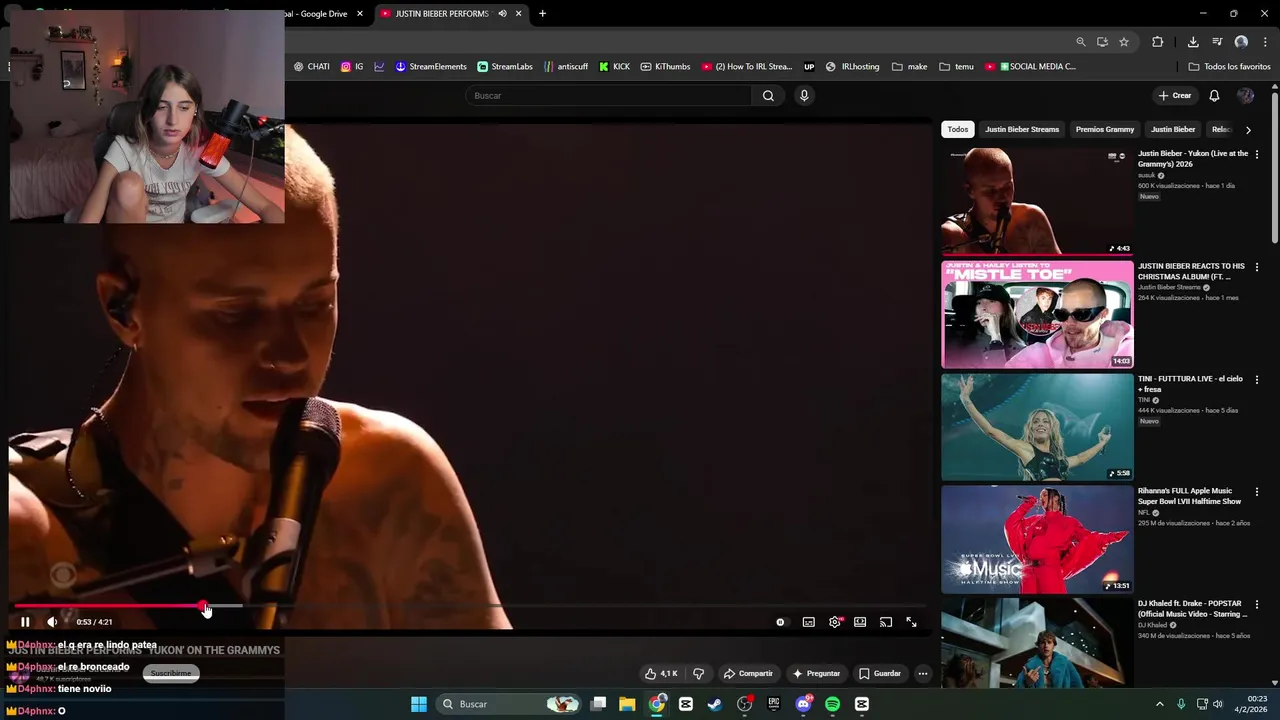The height and width of the screenshot is (720, 1280).
Task: Start voice search with microphone icon
Action: [804, 96]
